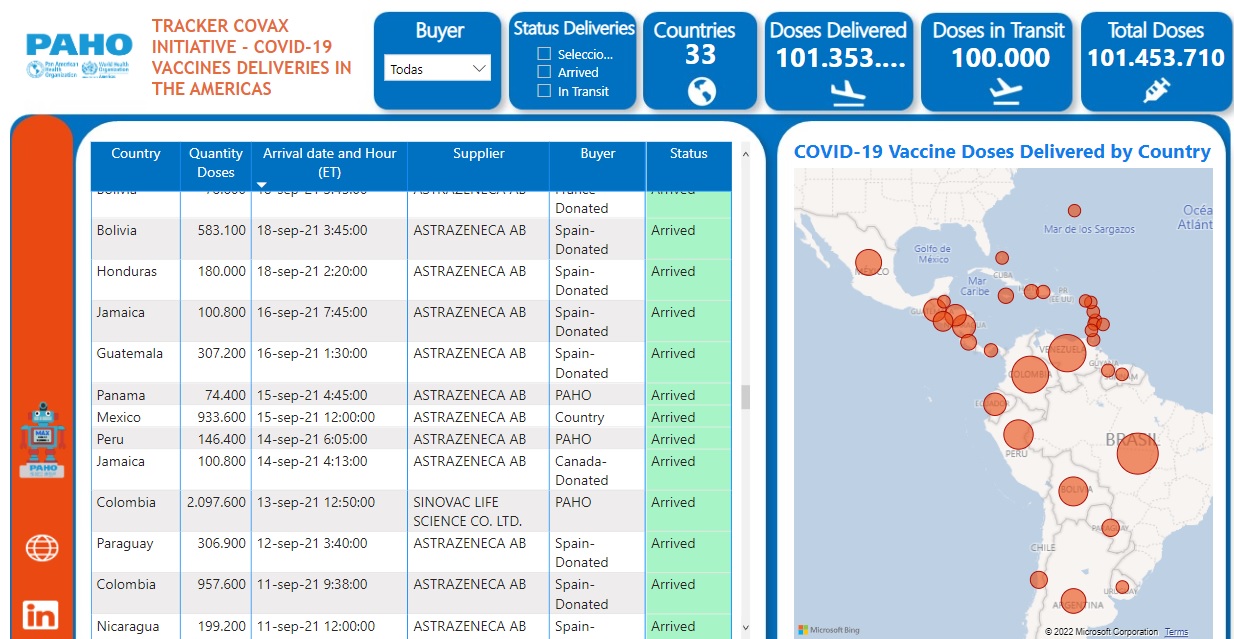Open the Buyer dropdown showing Todas
Image resolution: width=1234 pixels, height=639 pixels.
coord(438,69)
